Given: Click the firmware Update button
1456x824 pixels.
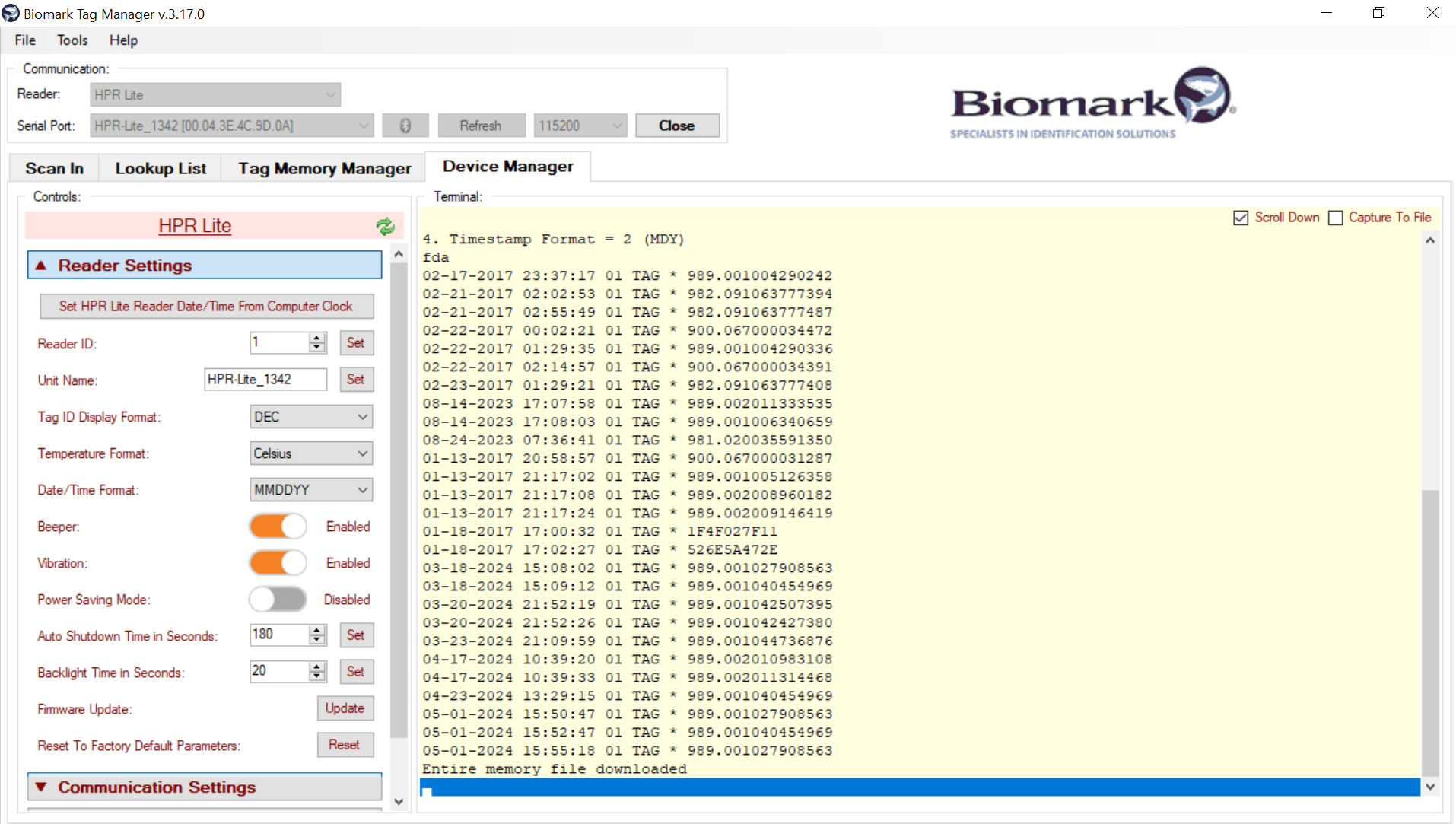Looking at the screenshot, I should click(345, 708).
